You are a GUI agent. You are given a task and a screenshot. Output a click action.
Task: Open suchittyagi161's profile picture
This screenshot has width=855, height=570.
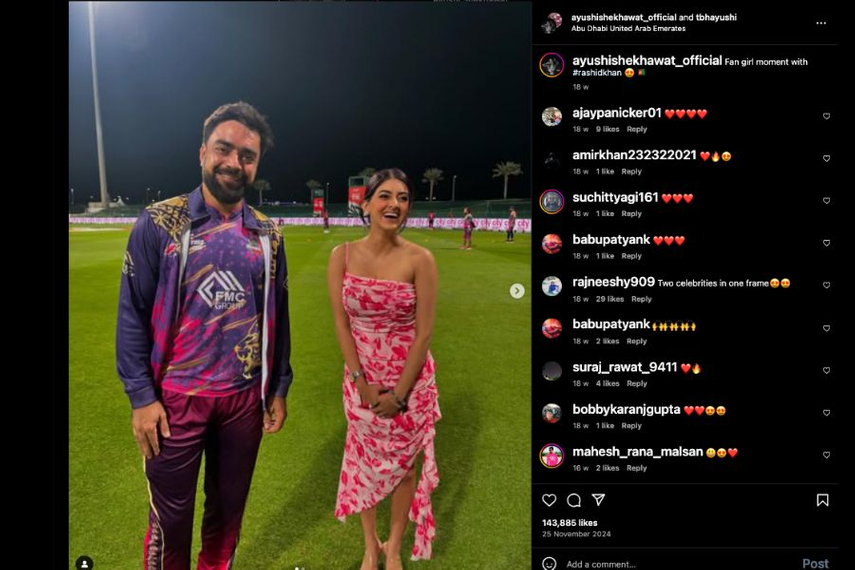coord(551,201)
